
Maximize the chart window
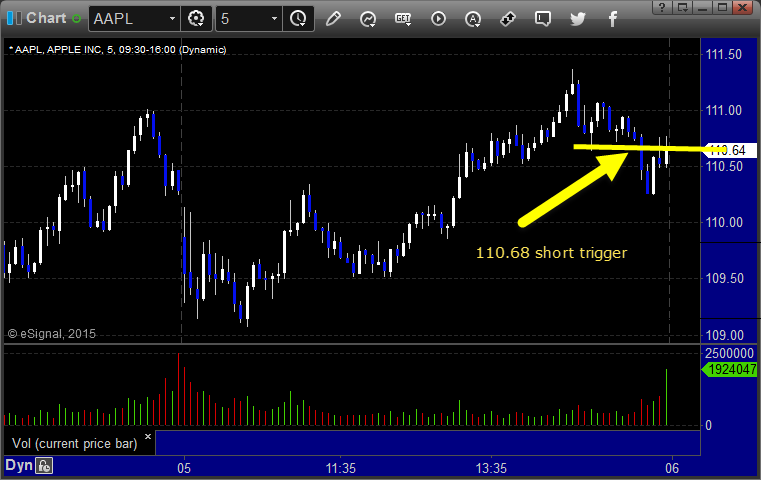(x=722, y=7)
